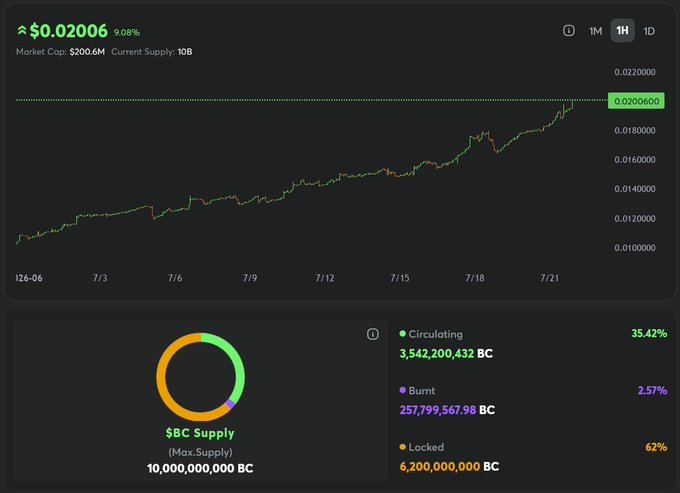Click the 0.0220000 price axis label

635,72
